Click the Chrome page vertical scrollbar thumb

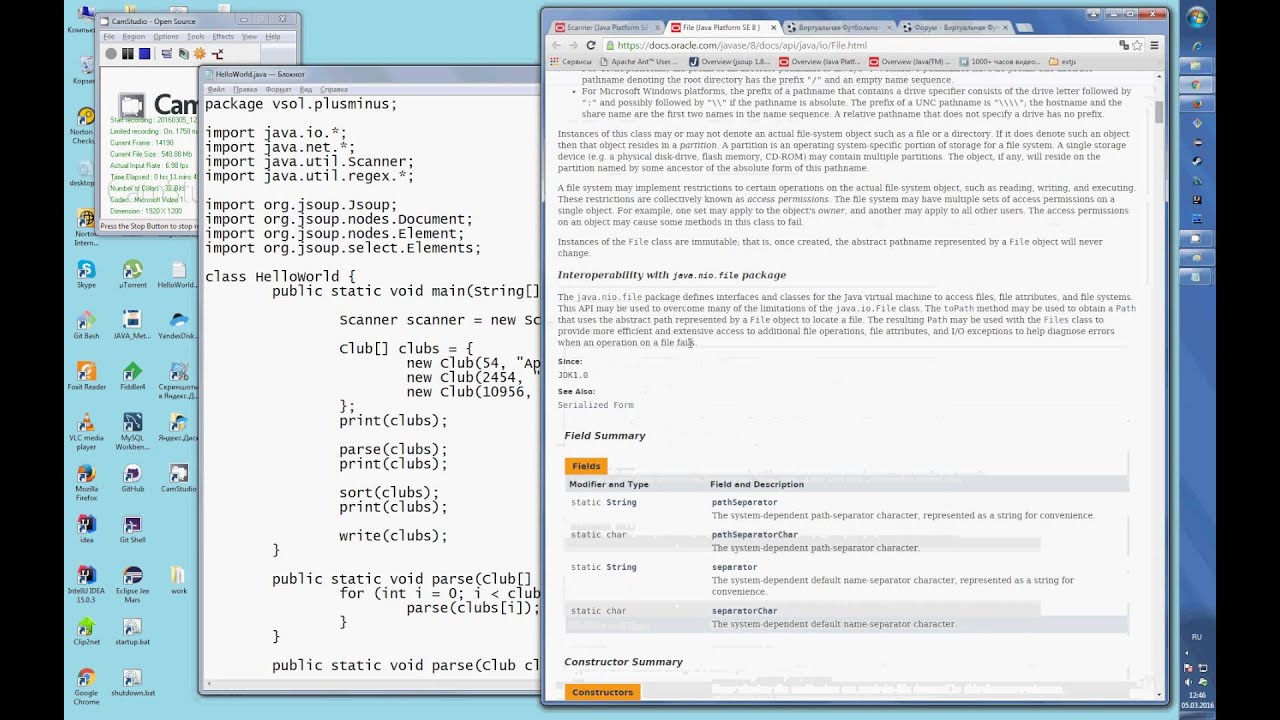1159,113
